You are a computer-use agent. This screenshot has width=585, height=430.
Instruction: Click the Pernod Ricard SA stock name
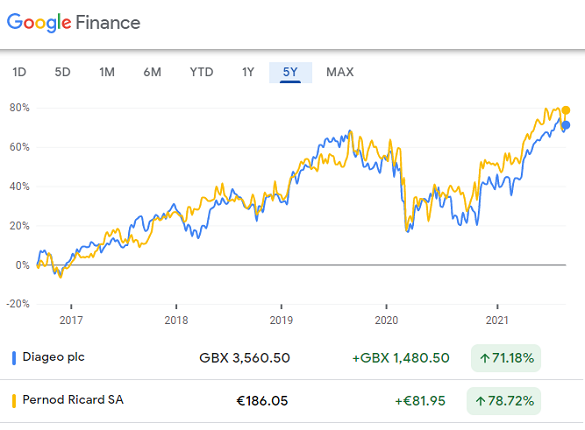(x=73, y=400)
